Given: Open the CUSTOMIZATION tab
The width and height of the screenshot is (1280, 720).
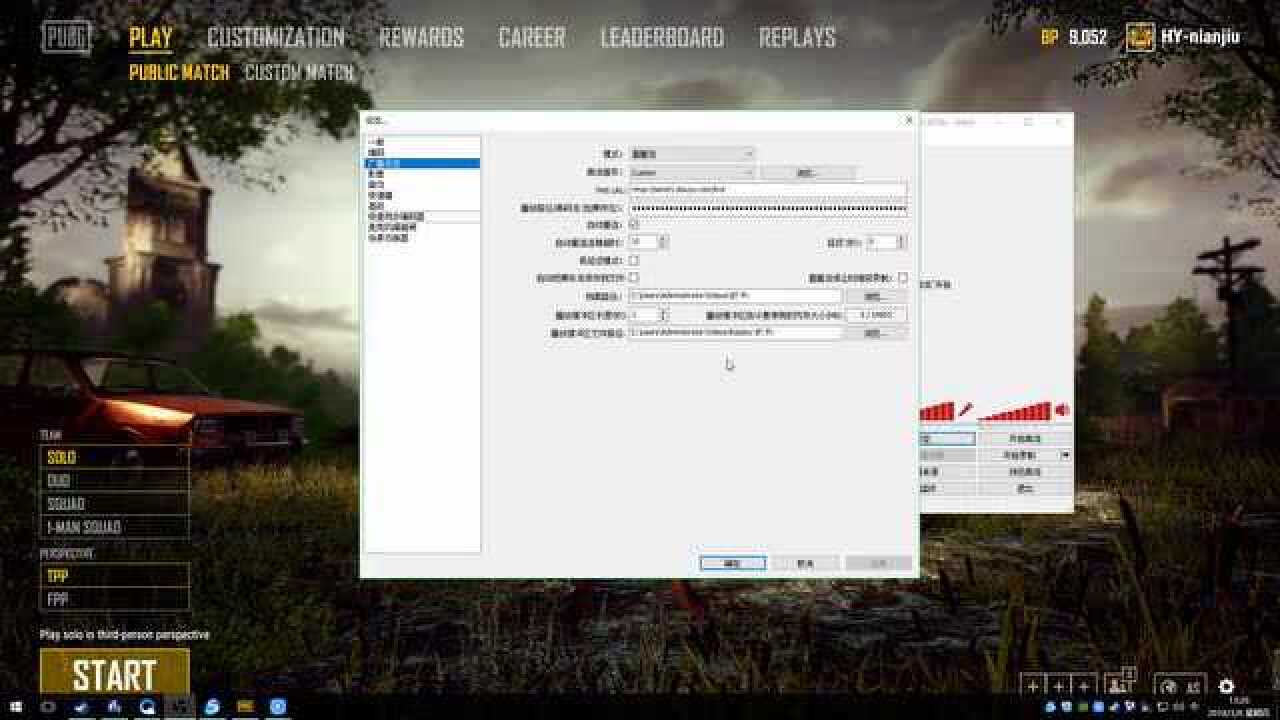Looking at the screenshot, I should click(x=276, y=38).
